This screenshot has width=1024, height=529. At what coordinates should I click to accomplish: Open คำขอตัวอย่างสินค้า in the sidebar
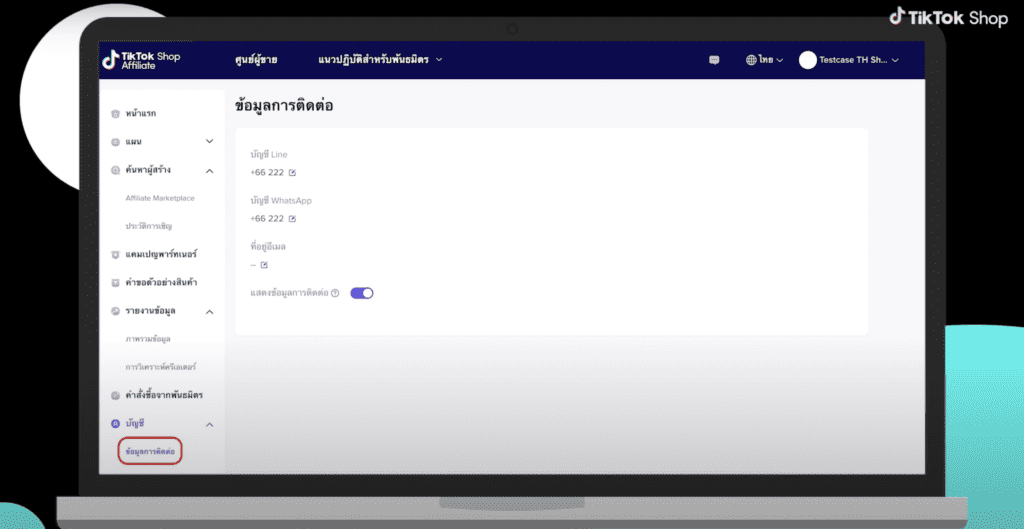click(x=161, y=283)
